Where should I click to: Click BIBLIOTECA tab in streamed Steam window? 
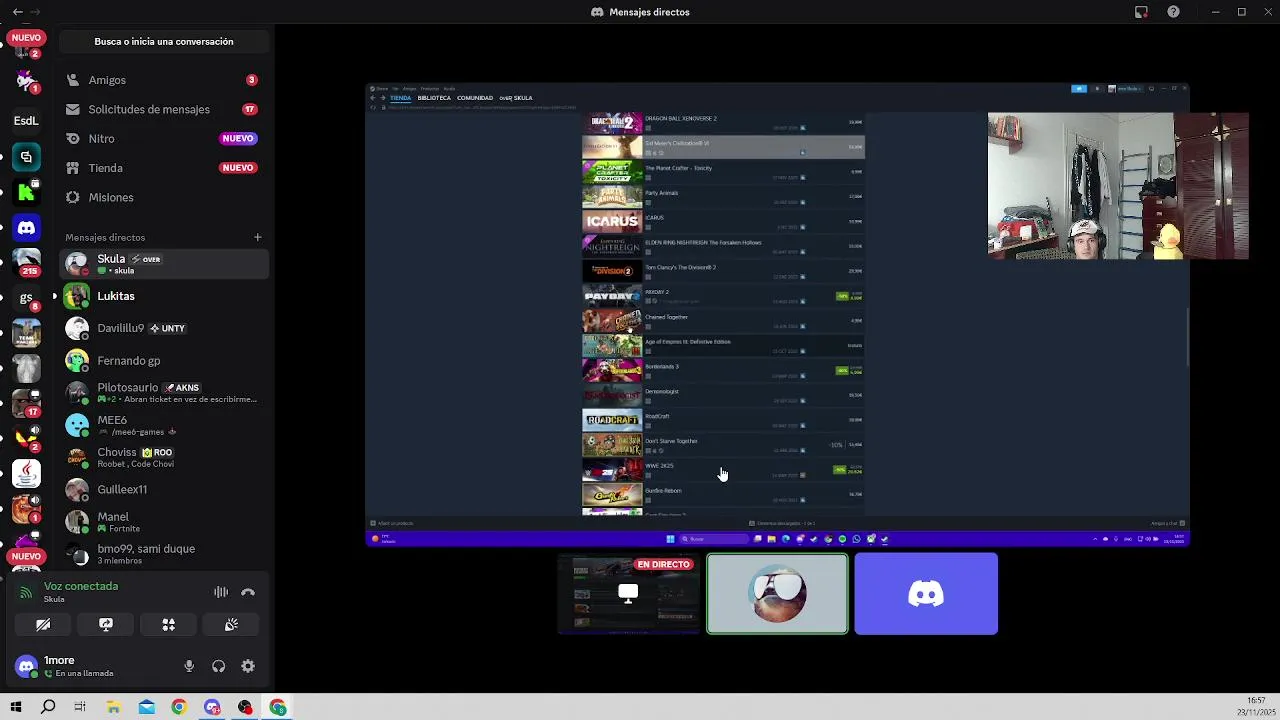(434, 98)
